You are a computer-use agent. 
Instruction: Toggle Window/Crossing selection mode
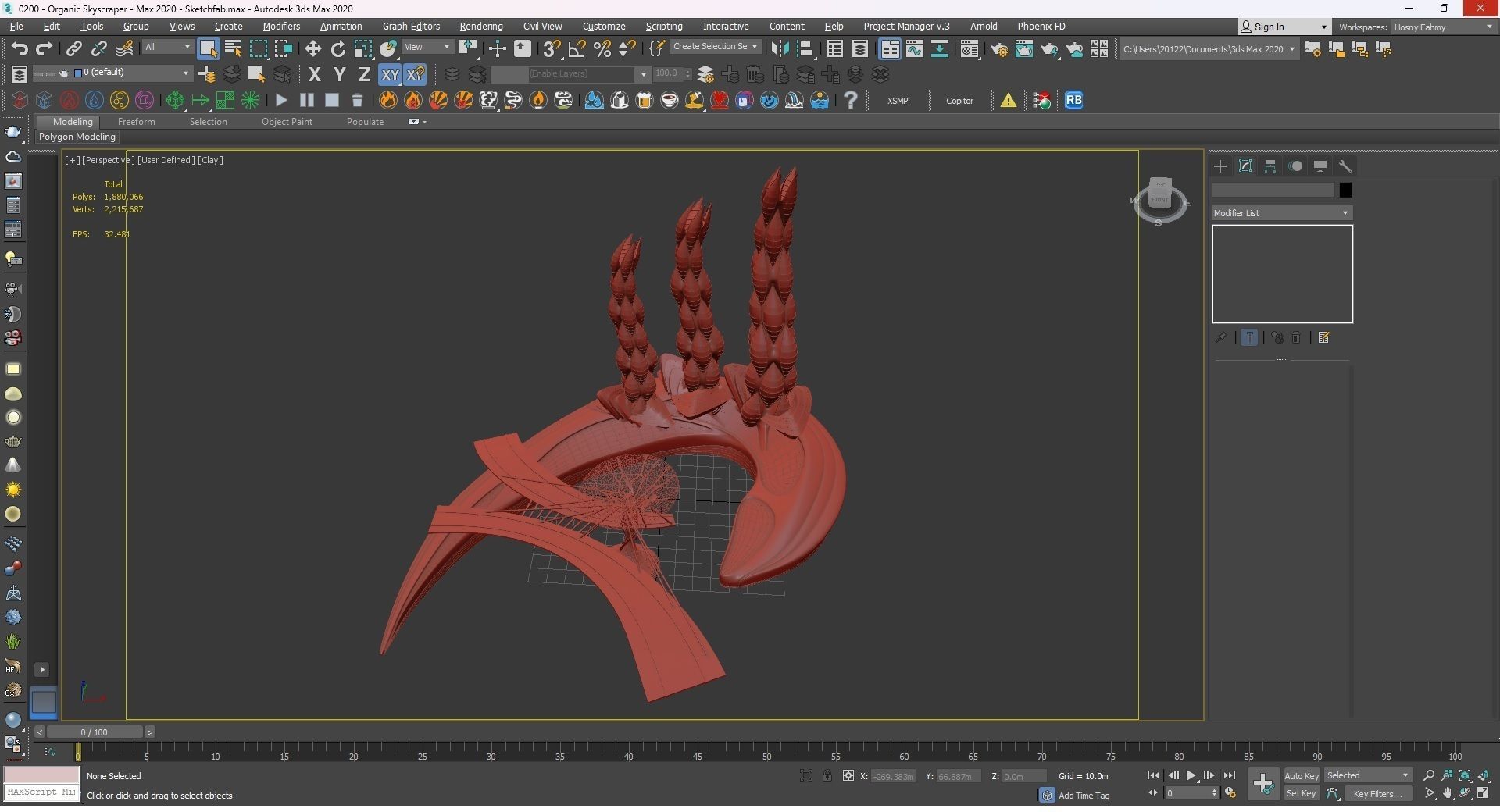pyautogui.click(x=283, y=49)
